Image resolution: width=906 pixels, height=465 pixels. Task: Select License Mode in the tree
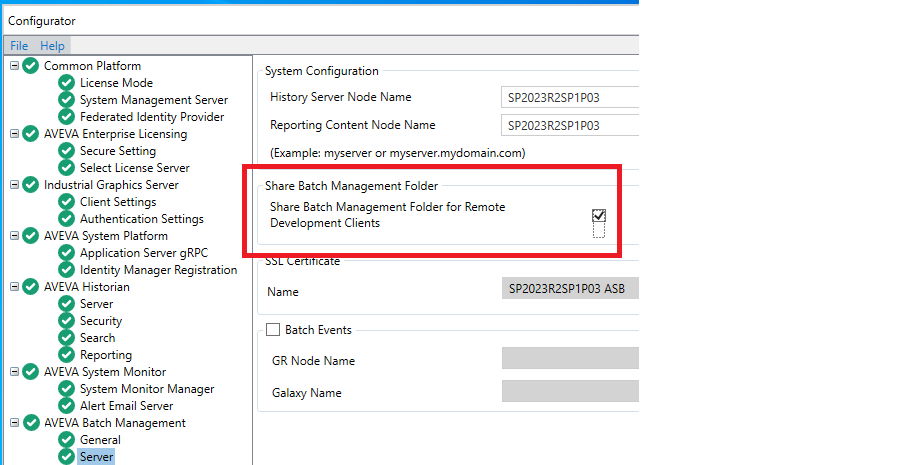click(x=116, y=83)
